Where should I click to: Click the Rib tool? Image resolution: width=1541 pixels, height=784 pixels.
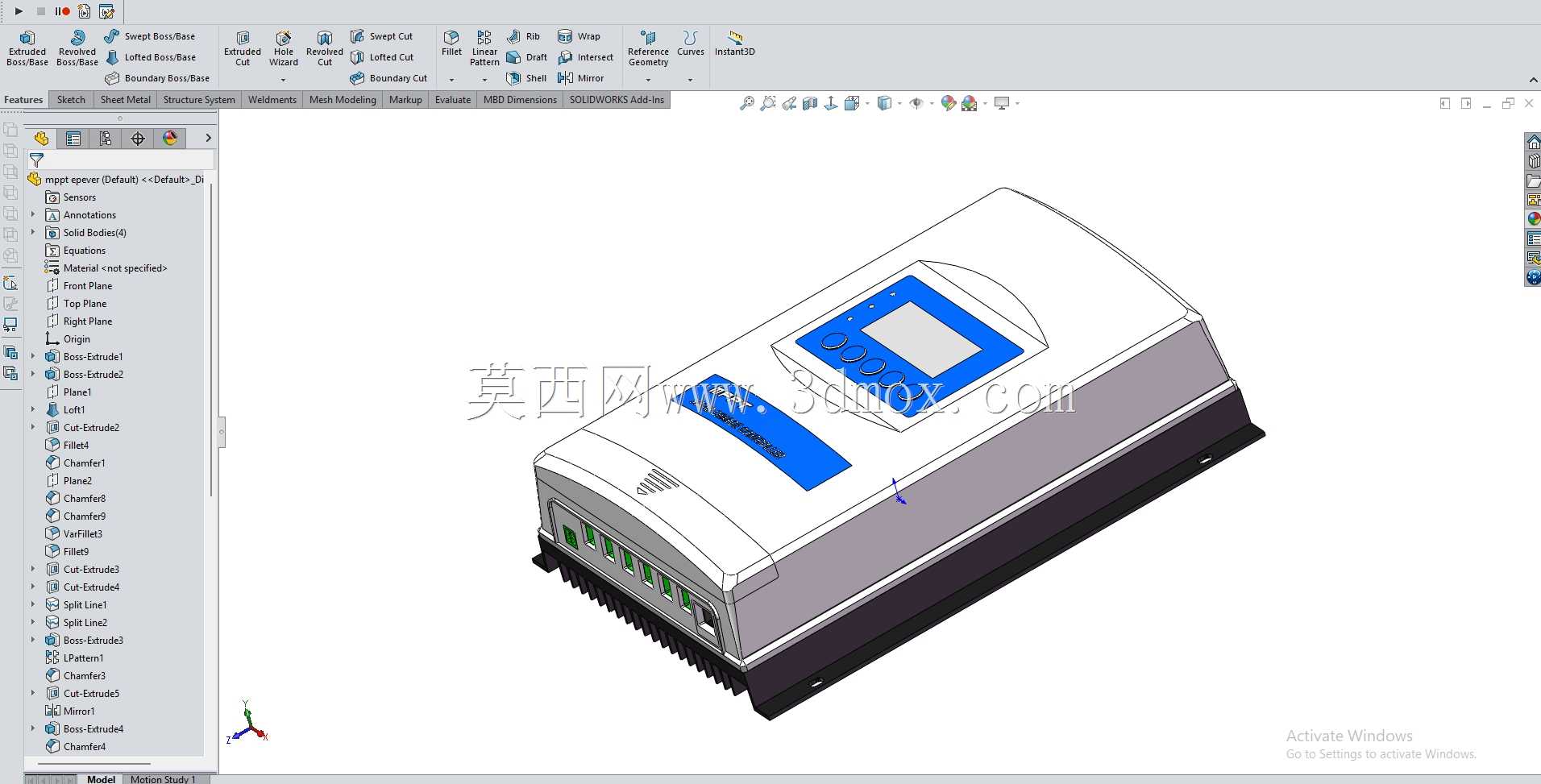coord(523,36)
